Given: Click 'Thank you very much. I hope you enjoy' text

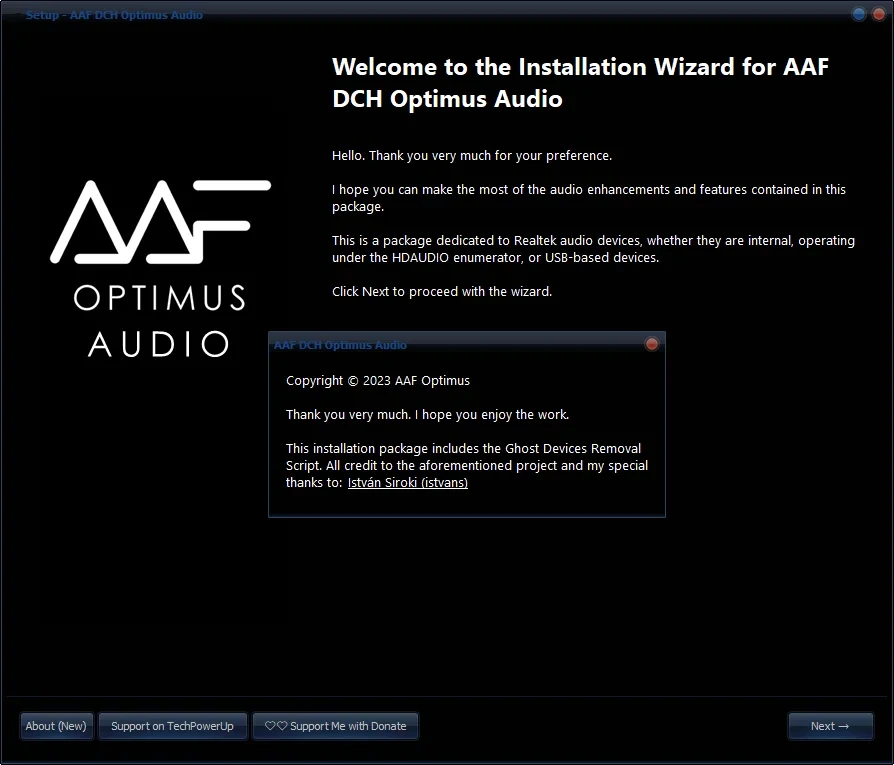Looking at the screenshot, I should 427,414.
